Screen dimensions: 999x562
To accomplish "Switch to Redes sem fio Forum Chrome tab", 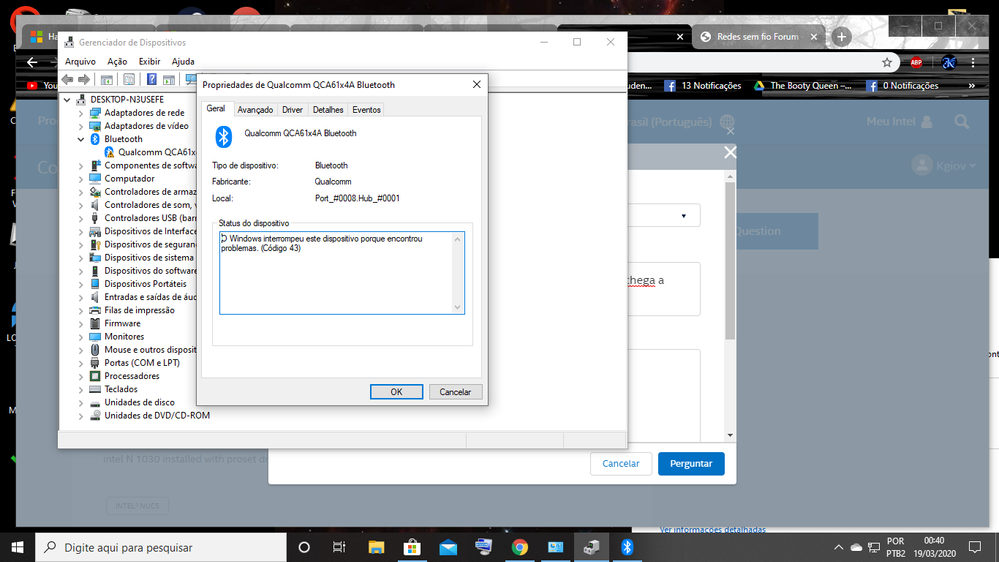I will point(758,37).
